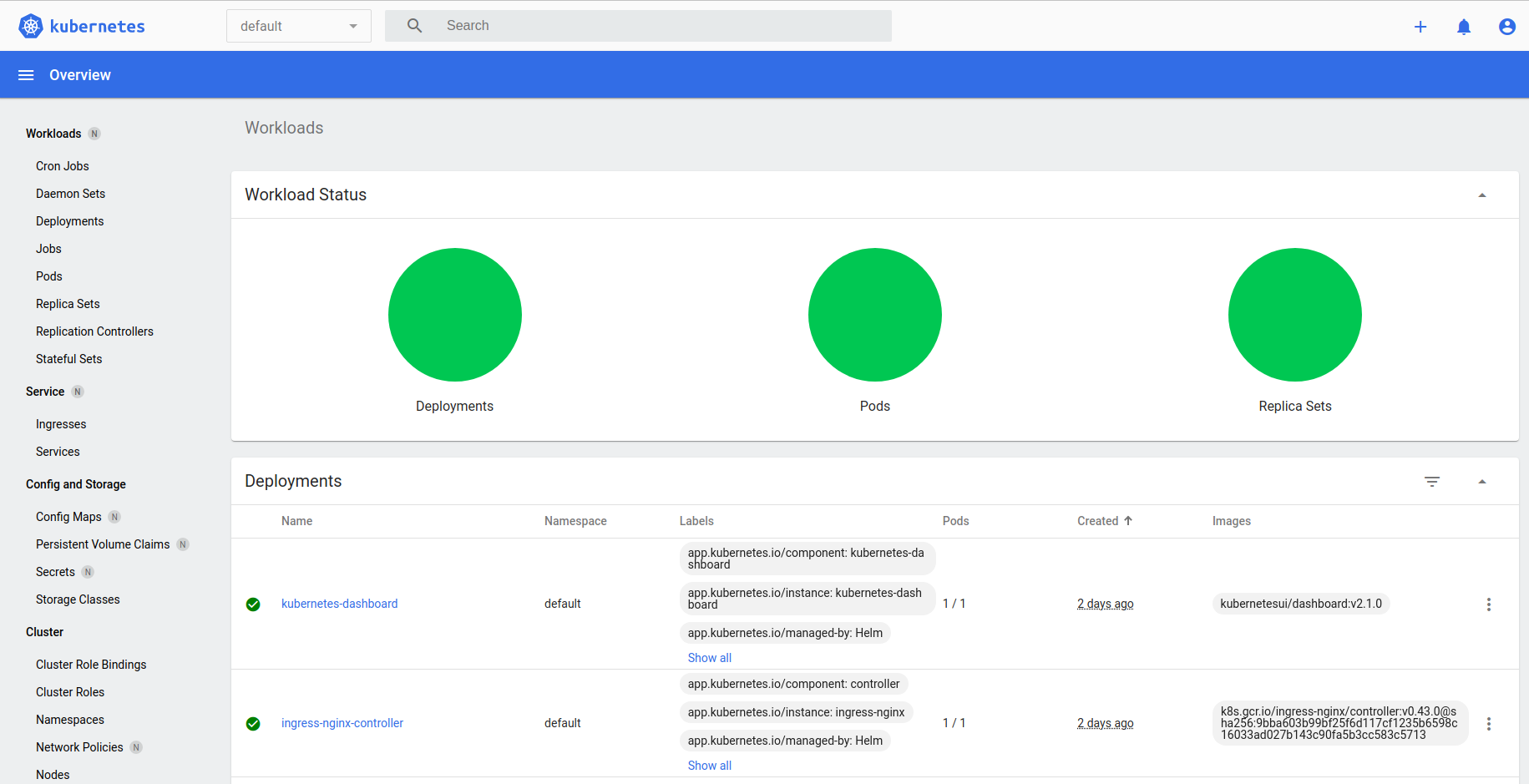Click the search magnifier icon

414,26
